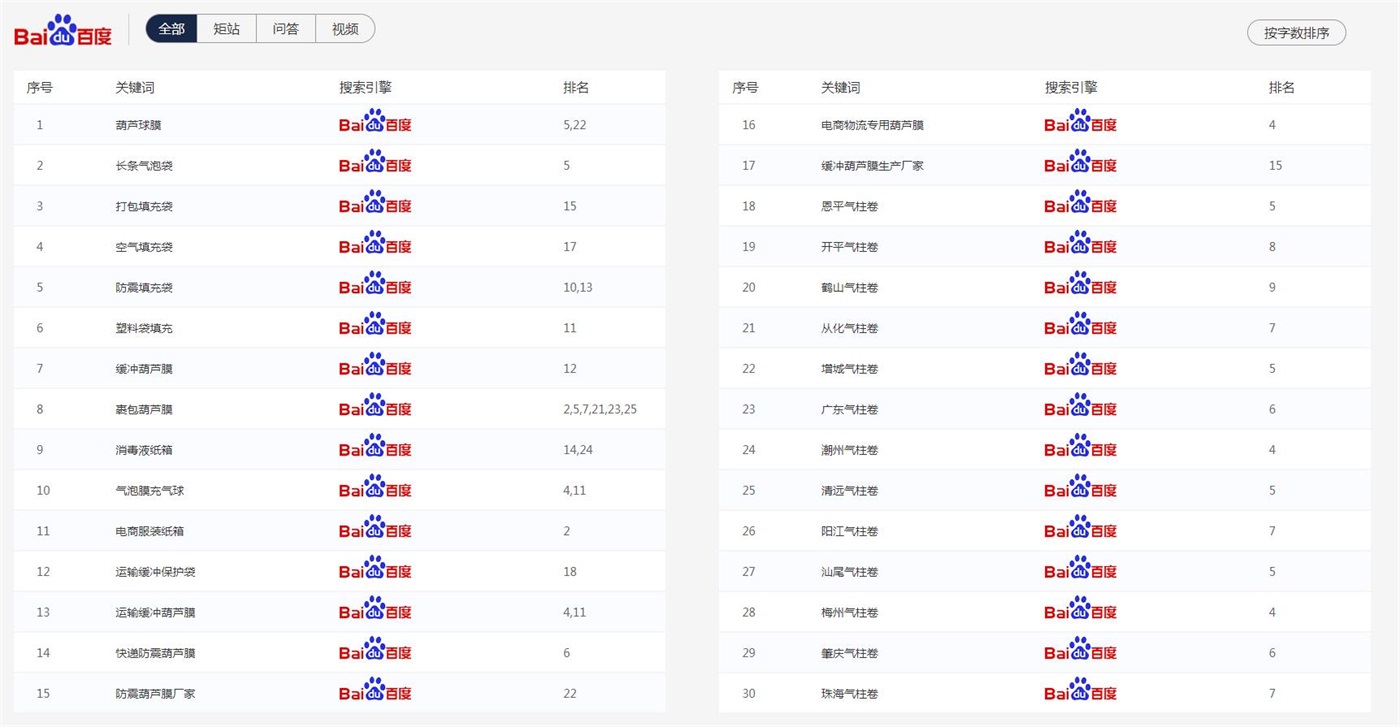The image size is (1400, 727).
Task: Click the keyword 长条气泡袋
Action: pyautogui.click(x=144, y=166)
